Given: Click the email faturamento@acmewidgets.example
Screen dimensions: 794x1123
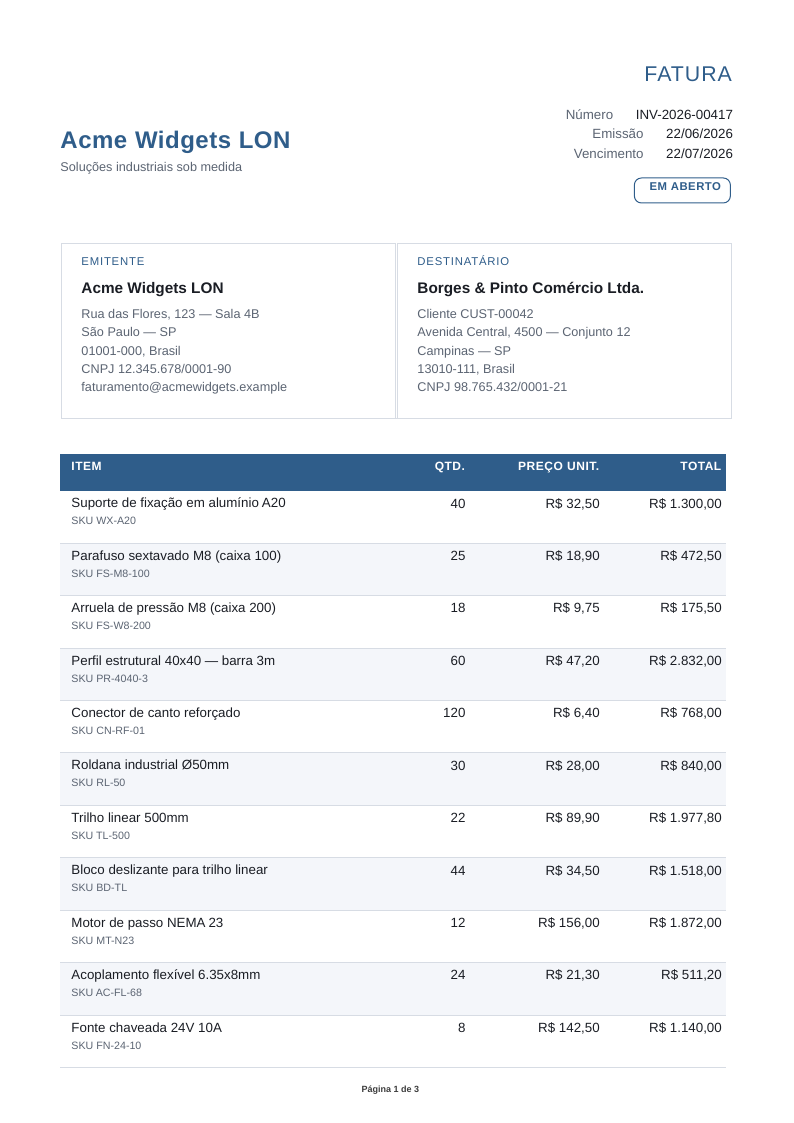Looking at the screenshot, I should click(x=184, y=387).
